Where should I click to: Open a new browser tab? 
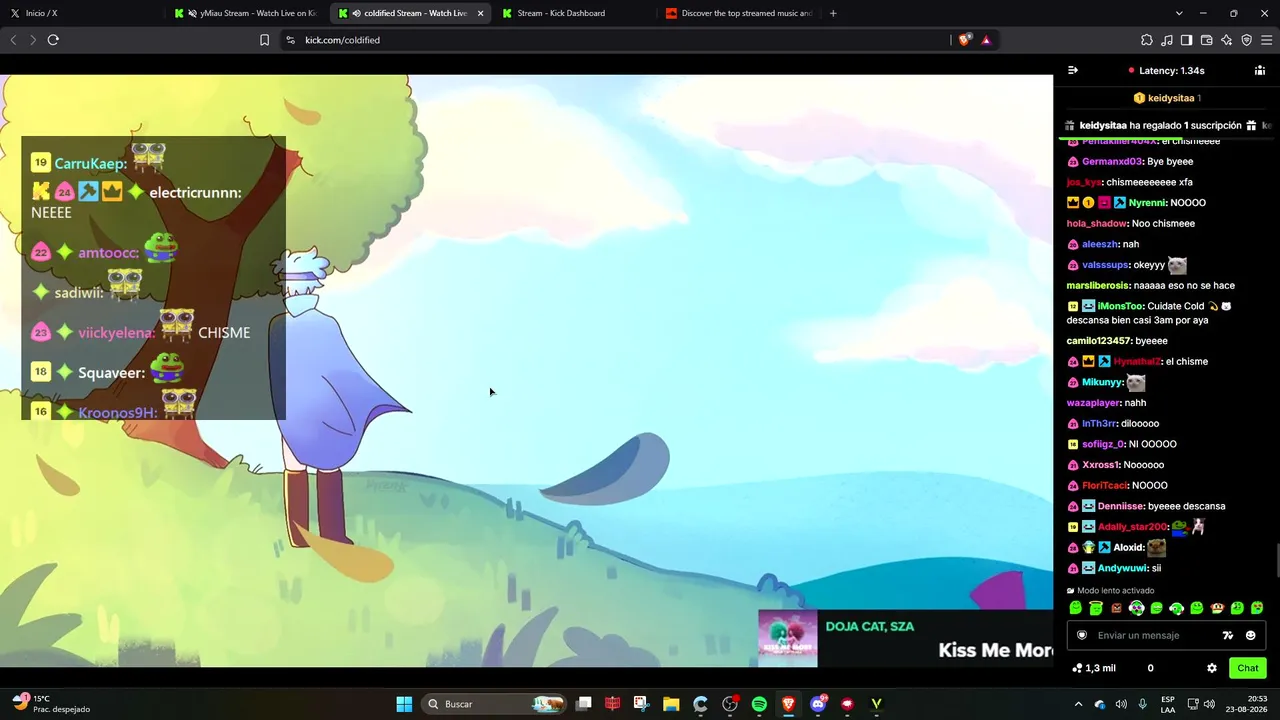(x=833, y=13)
